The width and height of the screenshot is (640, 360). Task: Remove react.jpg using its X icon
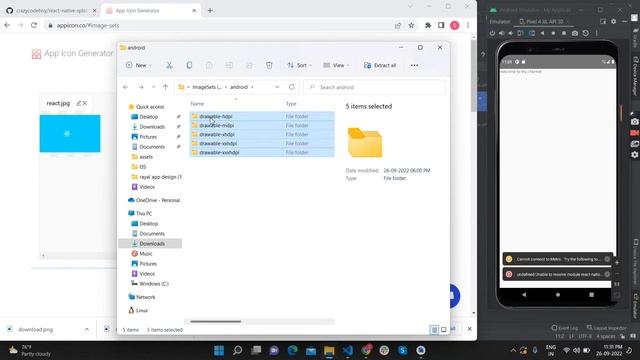85,103
